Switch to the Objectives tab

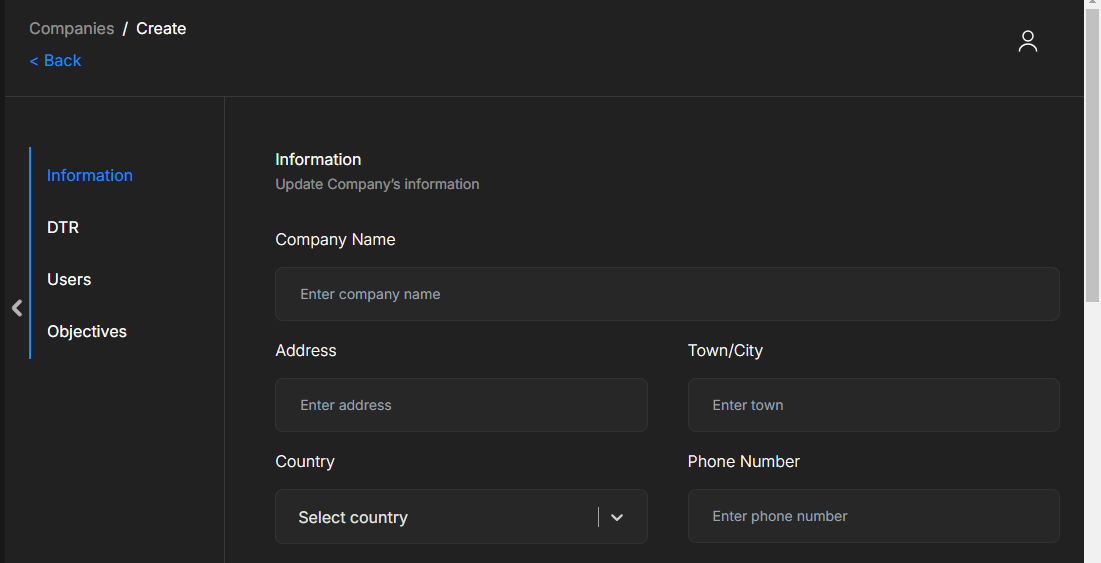tap(87, 332)
